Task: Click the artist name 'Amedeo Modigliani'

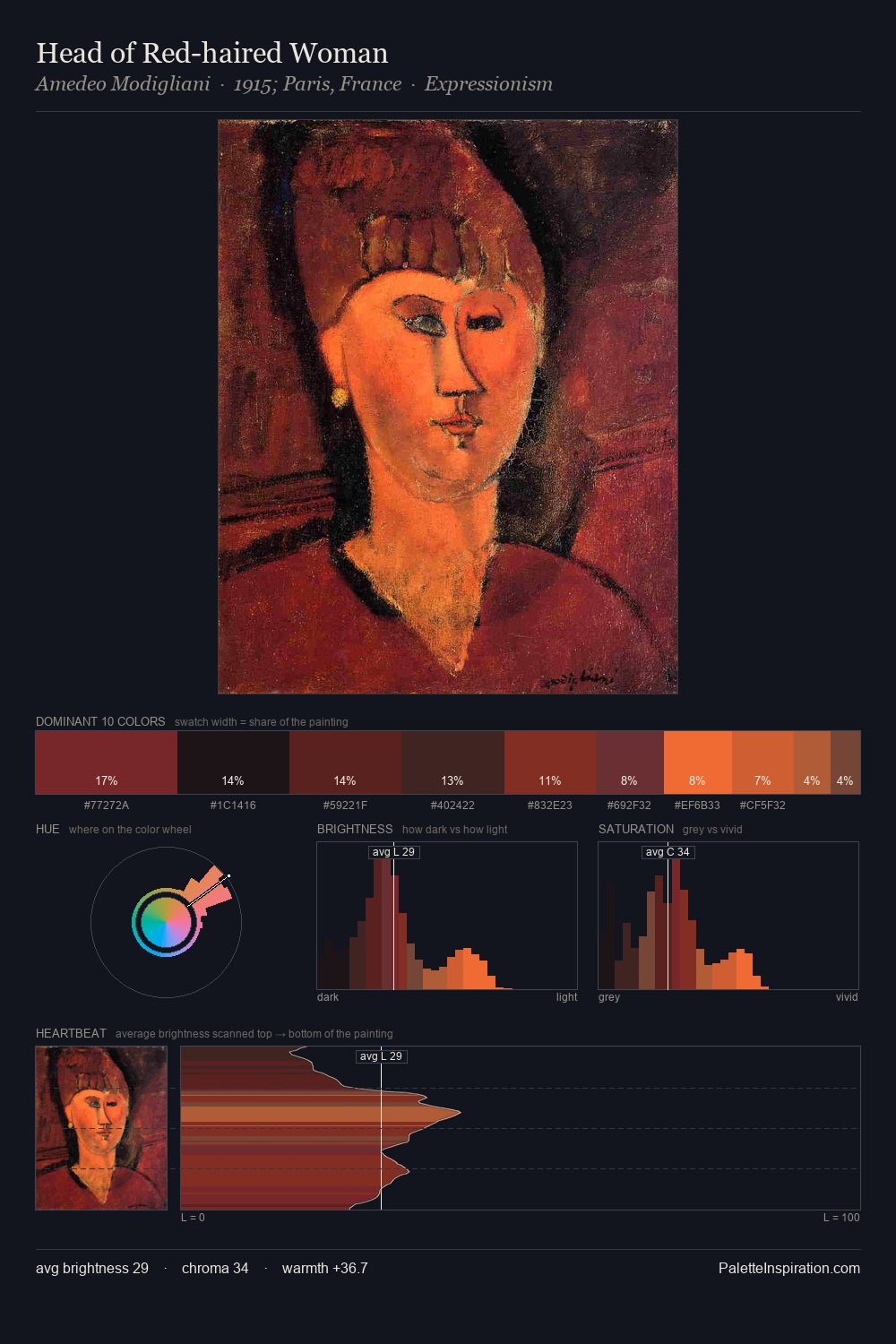Action: (123, 84)
